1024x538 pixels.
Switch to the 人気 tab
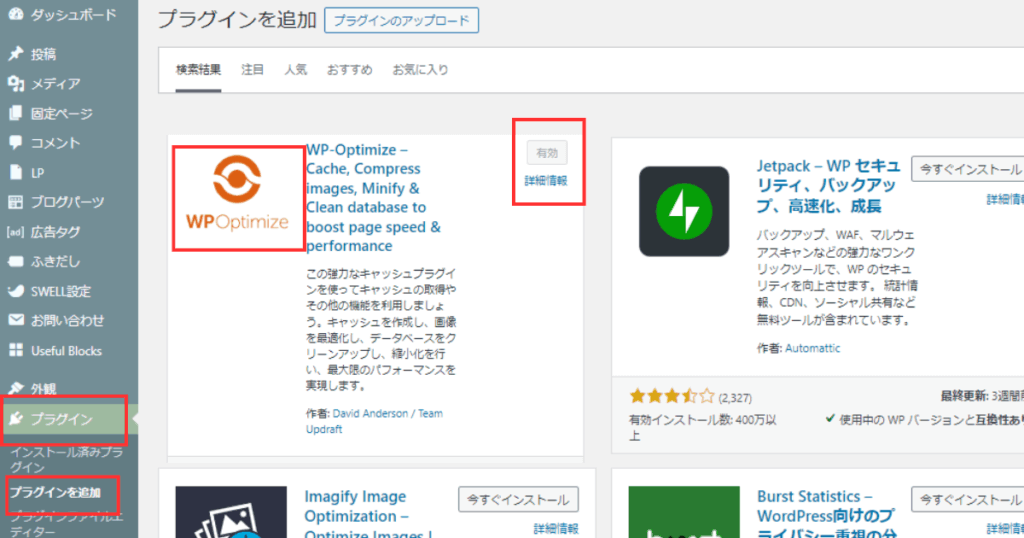pos(295,70)
